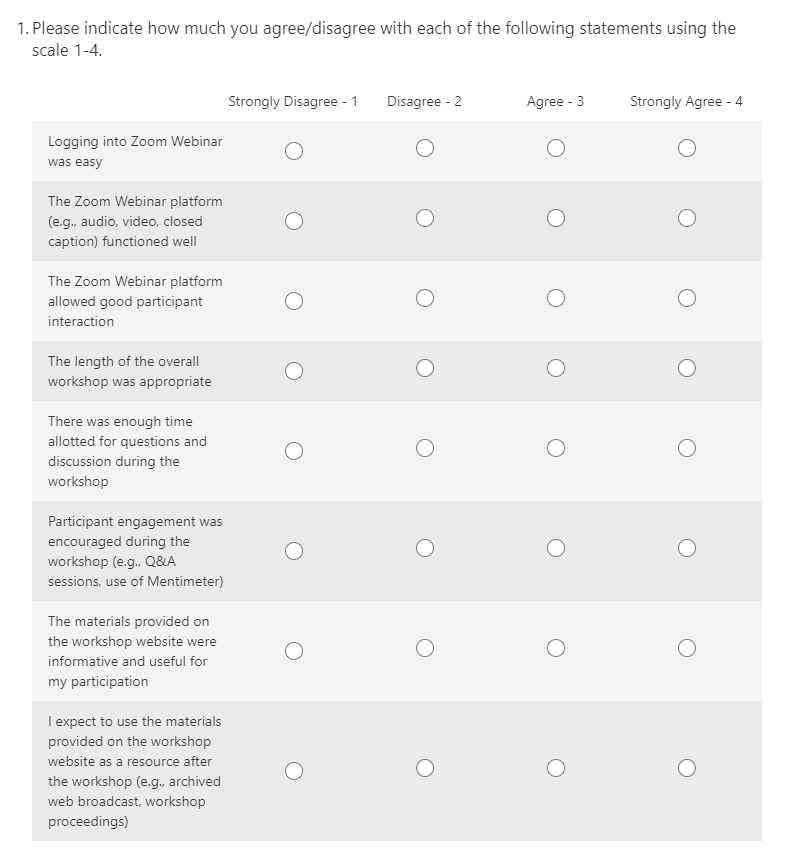
Task: Select Agree for participant engagement was encouraged
Action: click(556, 548)
